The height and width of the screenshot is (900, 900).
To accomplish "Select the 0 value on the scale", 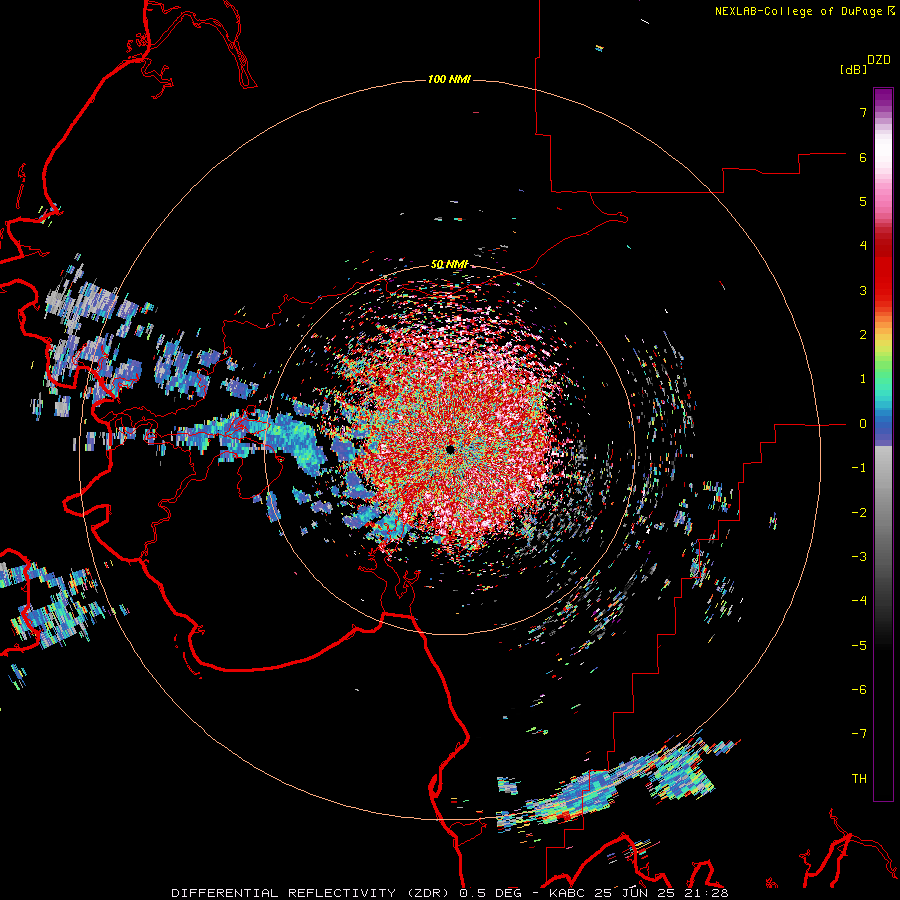I will (x=863, y=424).
